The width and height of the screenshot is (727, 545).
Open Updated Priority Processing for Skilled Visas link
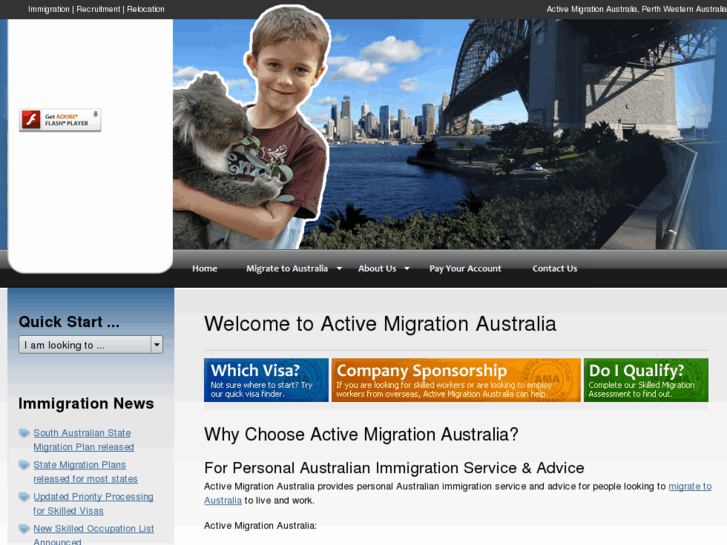pyautogui.click(x=93, y=504)
